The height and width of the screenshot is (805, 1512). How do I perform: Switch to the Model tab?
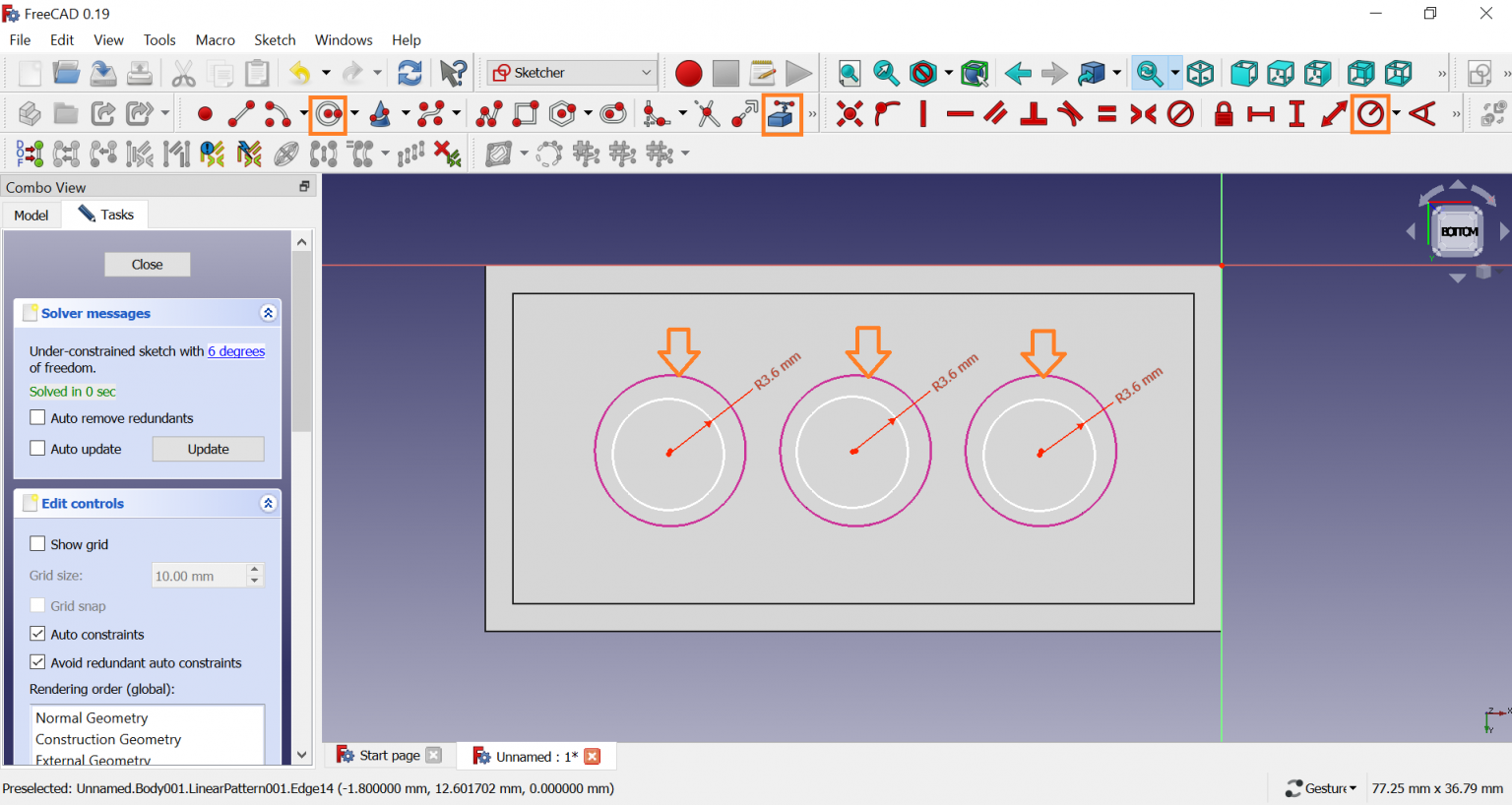pos(31,216)
